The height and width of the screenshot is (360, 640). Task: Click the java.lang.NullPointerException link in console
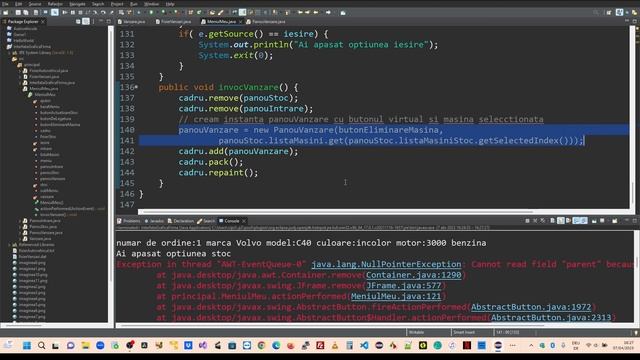click(386, 264)
